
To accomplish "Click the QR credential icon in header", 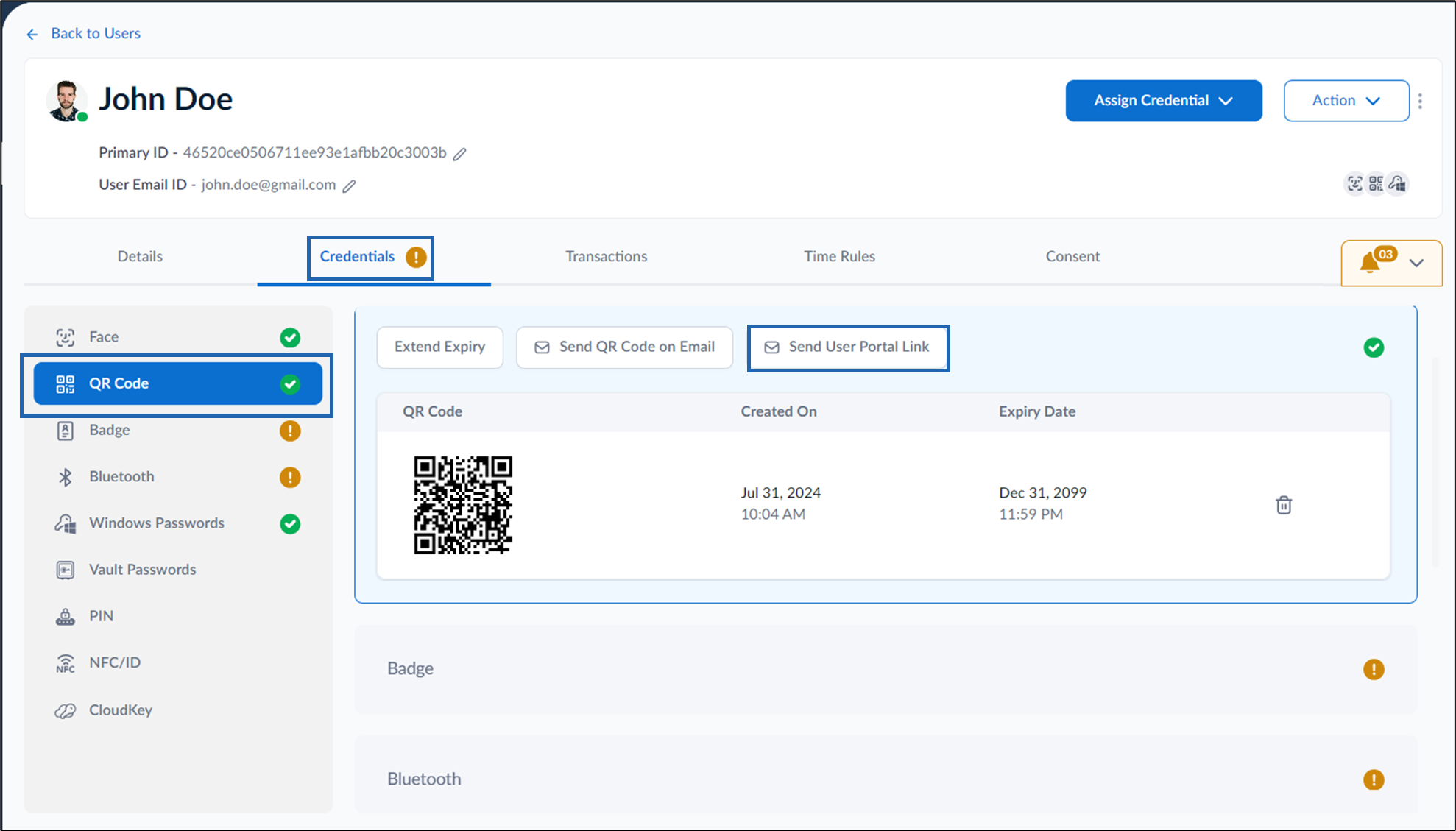I will pyautogui.click(x=1376, y=183).
